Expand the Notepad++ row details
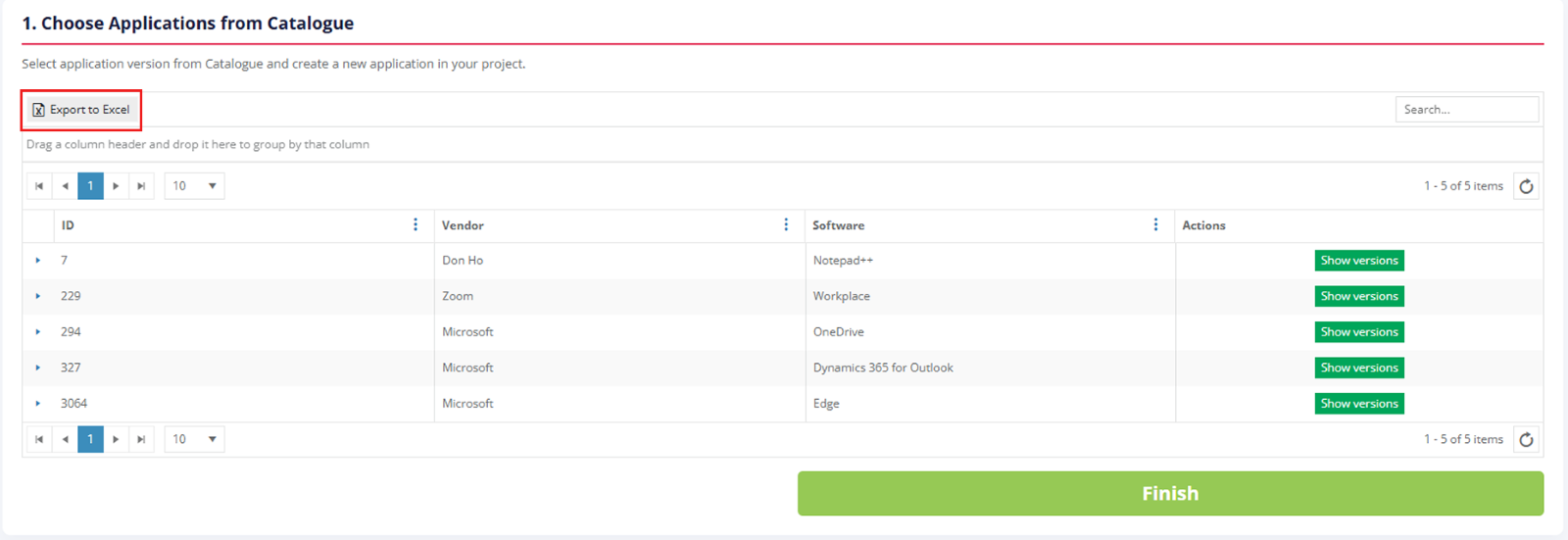The height and width of the screenshot is (540, 1568). click(x=38, y=261)
